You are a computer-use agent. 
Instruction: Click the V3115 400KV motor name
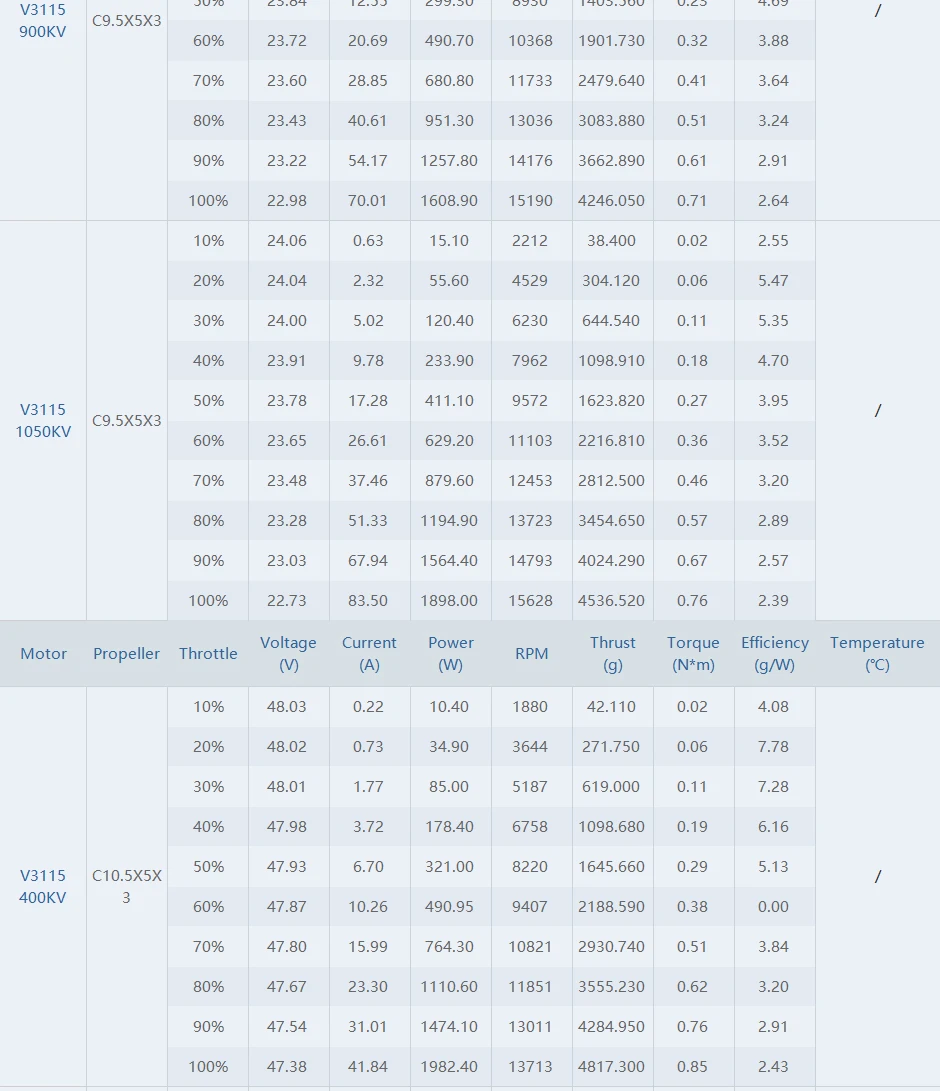(x=43, y=886)
